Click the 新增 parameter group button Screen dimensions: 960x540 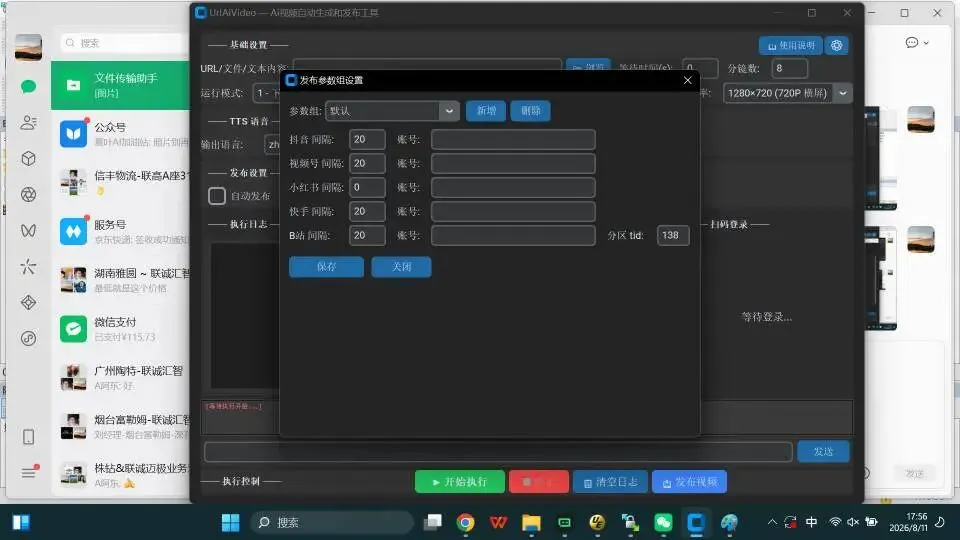click(x=486, y=111)
